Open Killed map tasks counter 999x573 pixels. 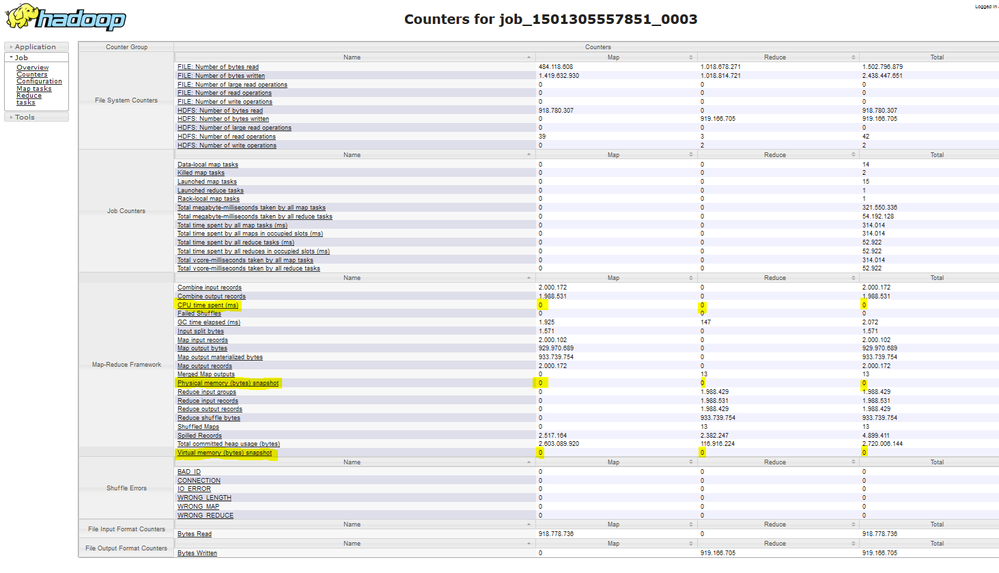click(201, 173)
